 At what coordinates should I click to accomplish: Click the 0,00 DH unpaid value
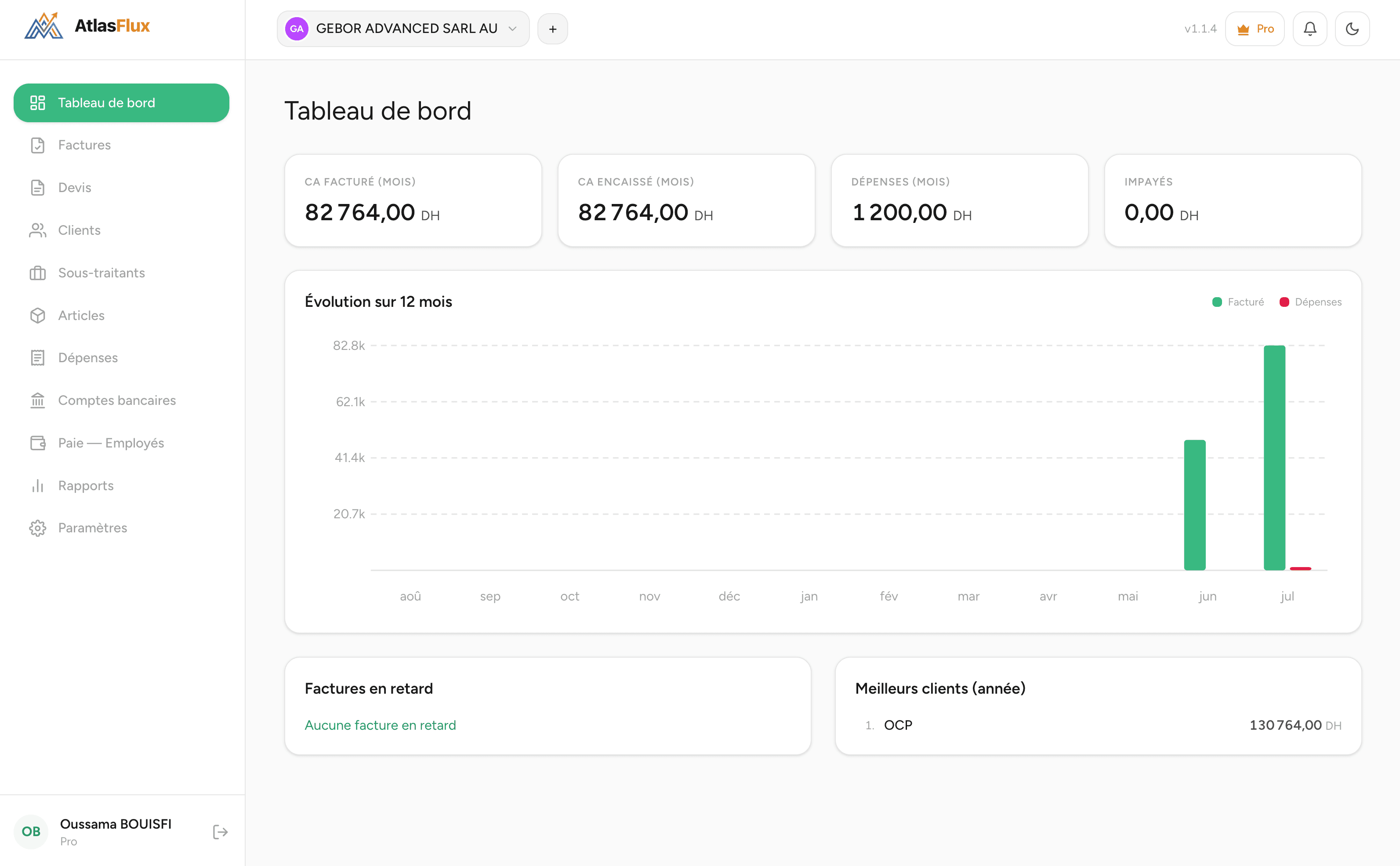click(1161, 212)
